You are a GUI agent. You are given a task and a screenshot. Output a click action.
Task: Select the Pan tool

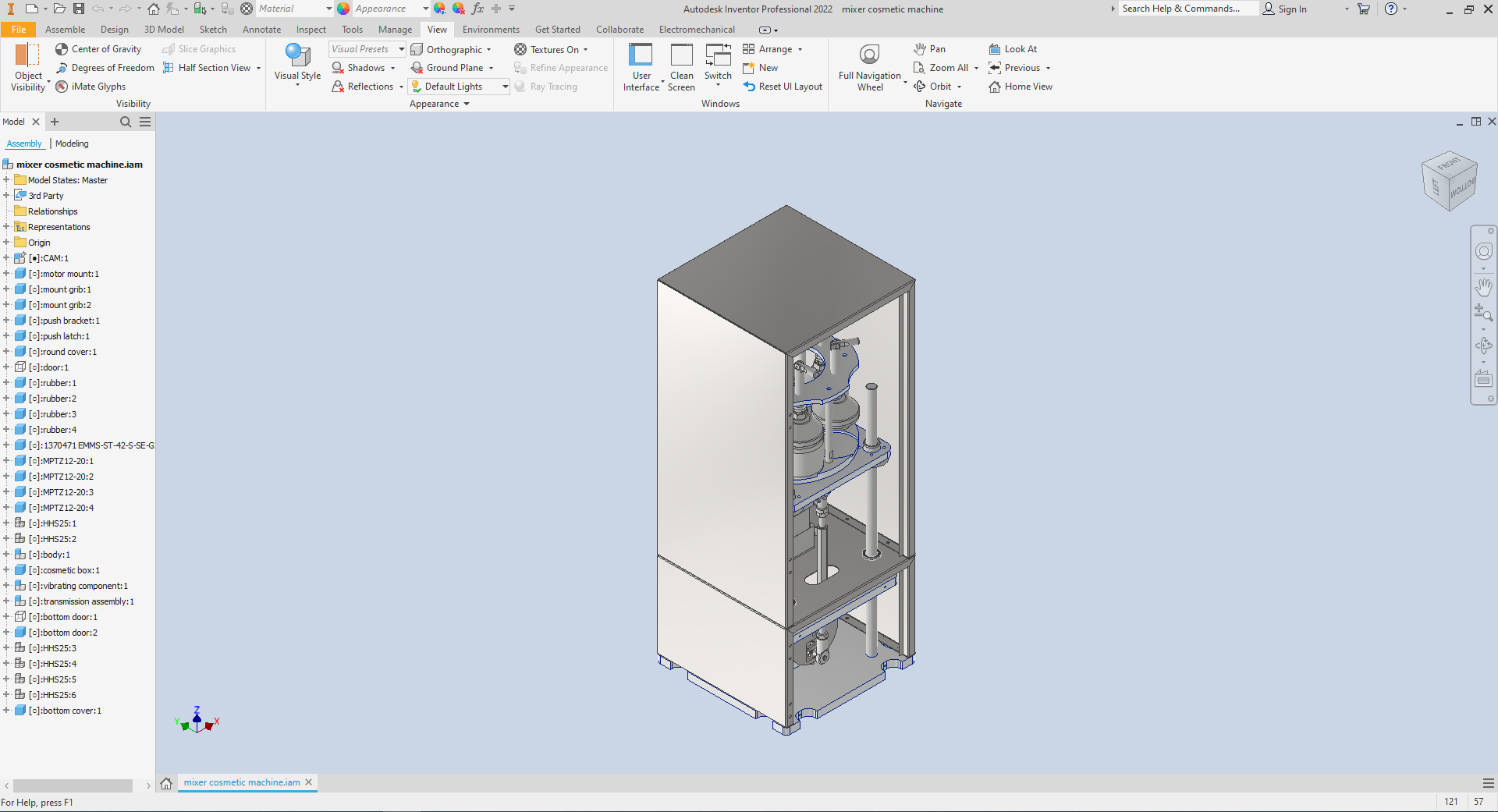929,49
